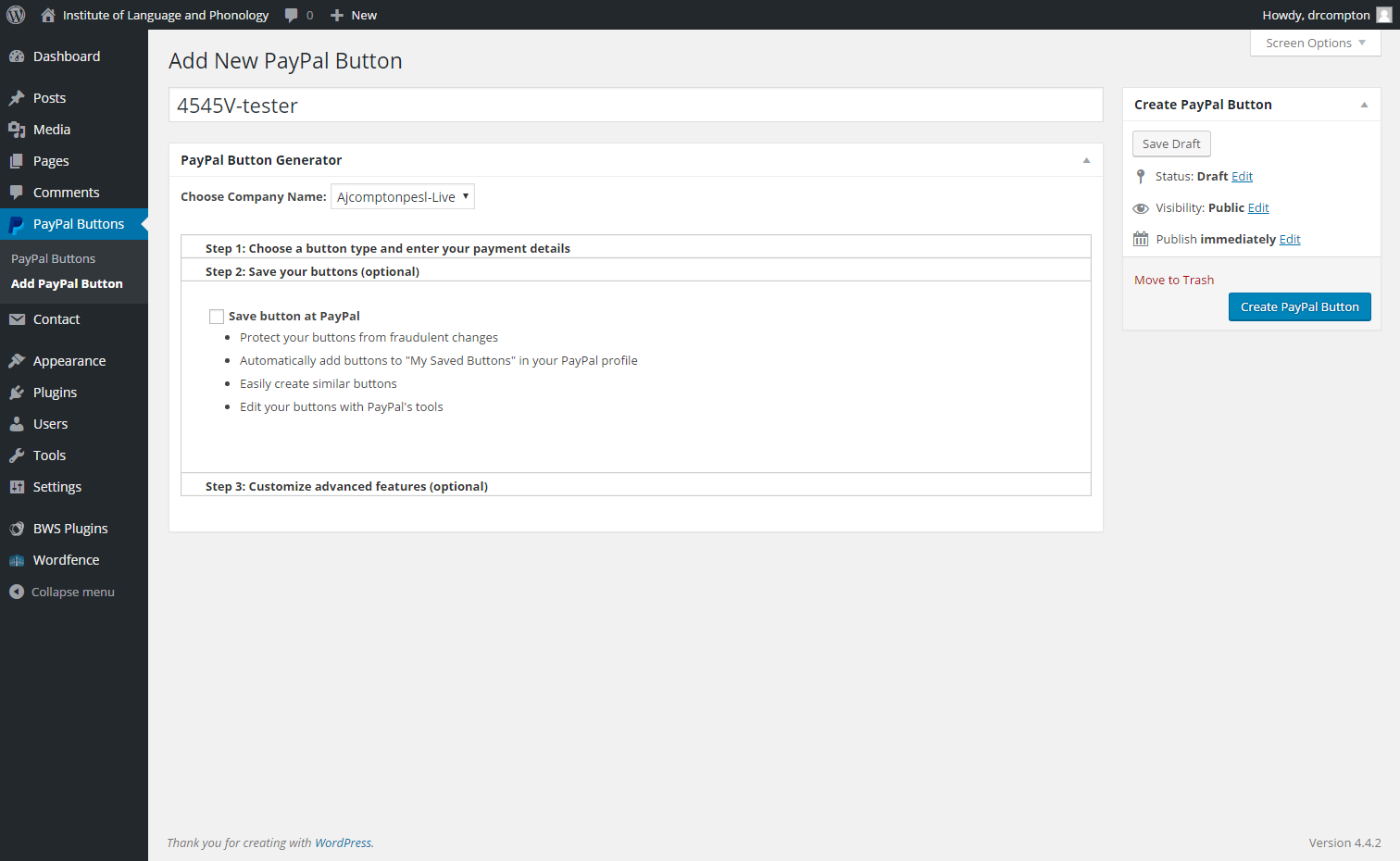Click the Collapse menu arrow icon

tap(17, 592)
